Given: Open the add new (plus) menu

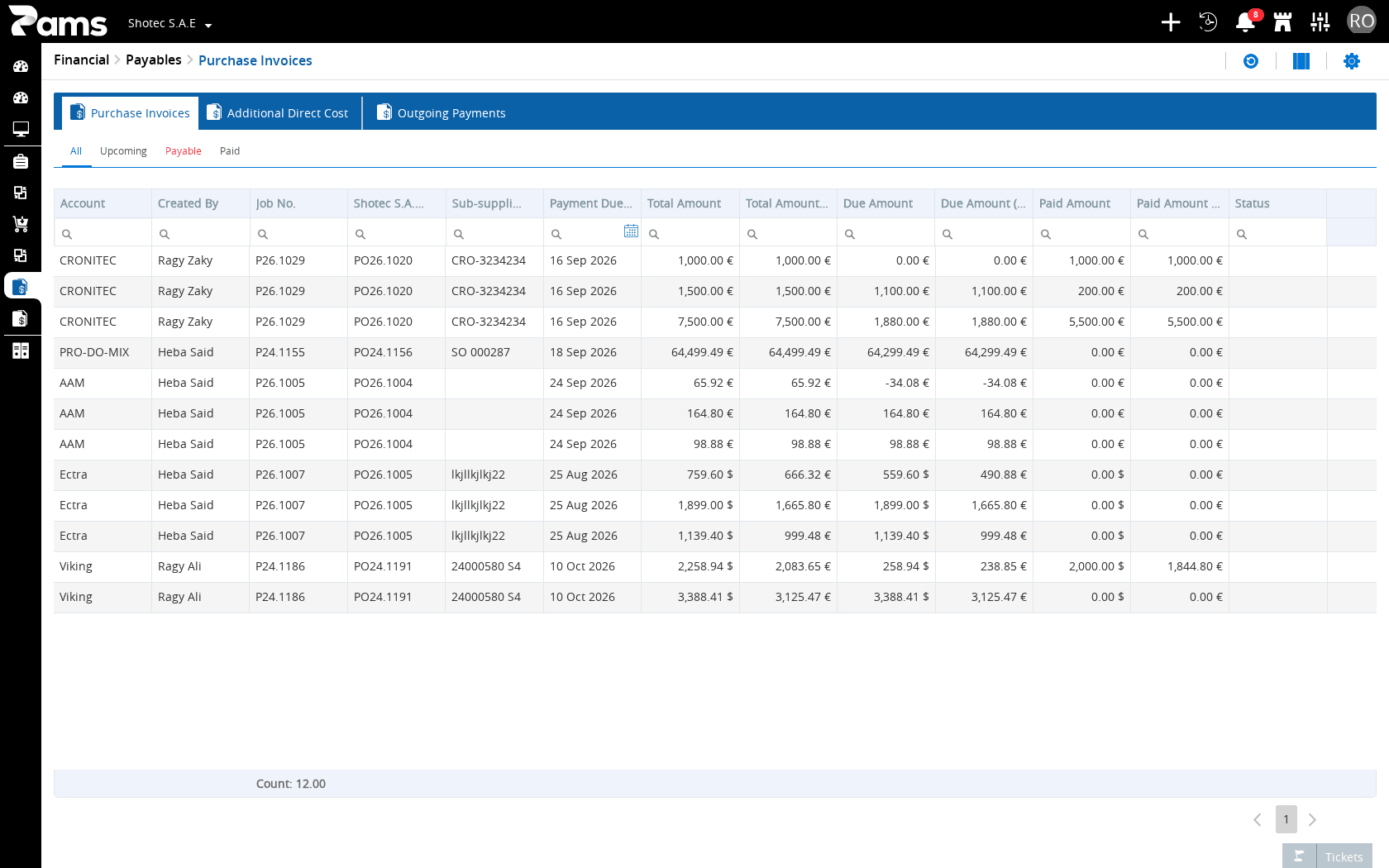Looking at the screenshot, I should coord(1170,22).
